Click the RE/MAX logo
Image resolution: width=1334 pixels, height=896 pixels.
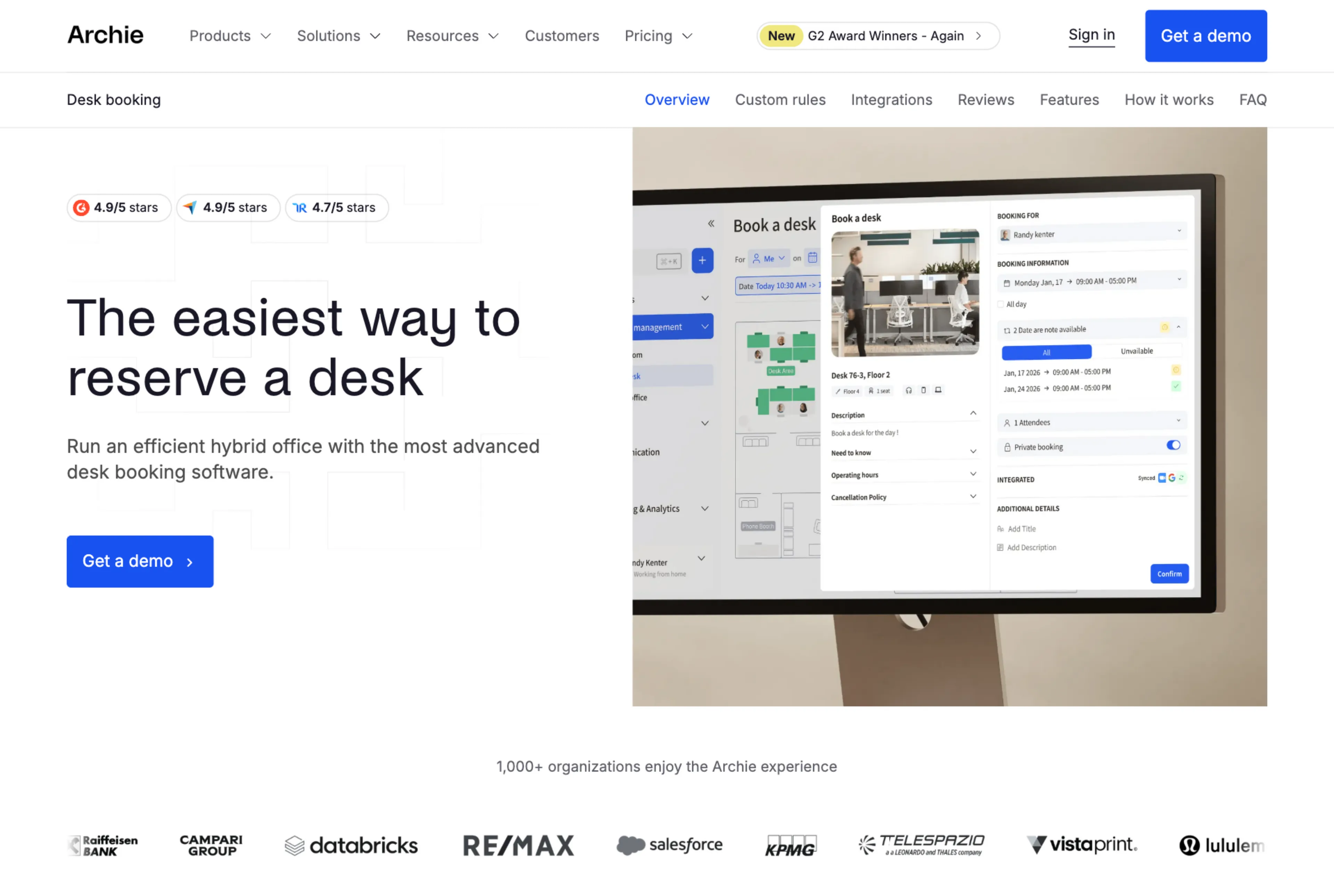pyautogui.click(x=518, y=845)
